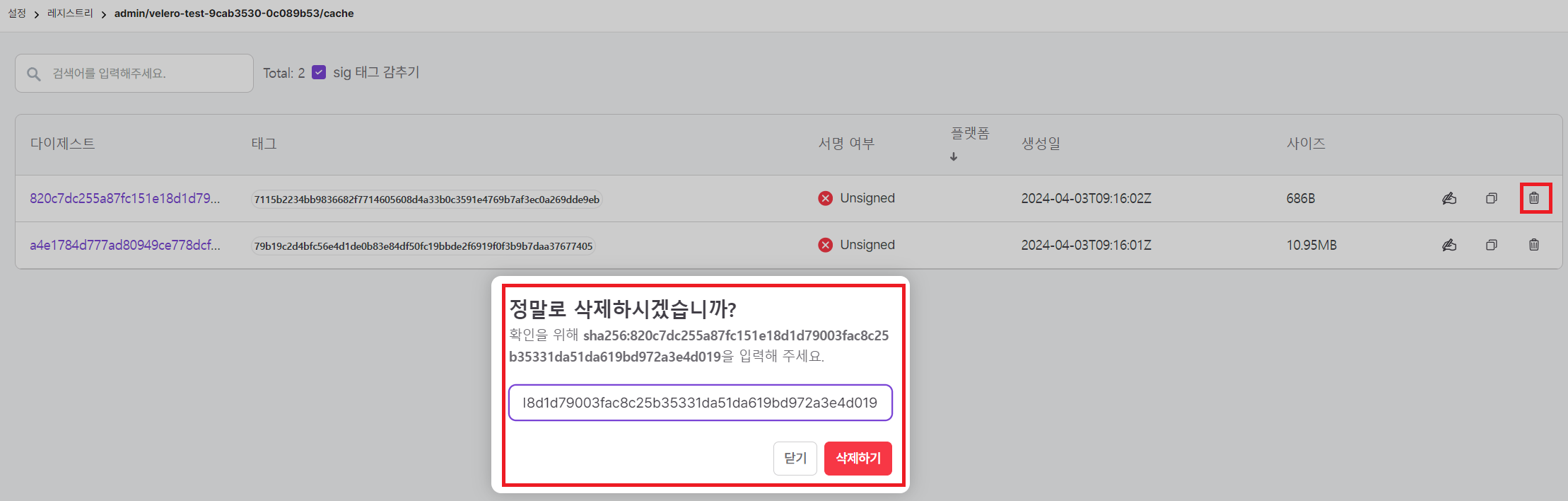Screen dimensions: 1568x501
Task: Open digest link 820c7dc255a87fc151e18d1d79...
Action: coord(125,198)
